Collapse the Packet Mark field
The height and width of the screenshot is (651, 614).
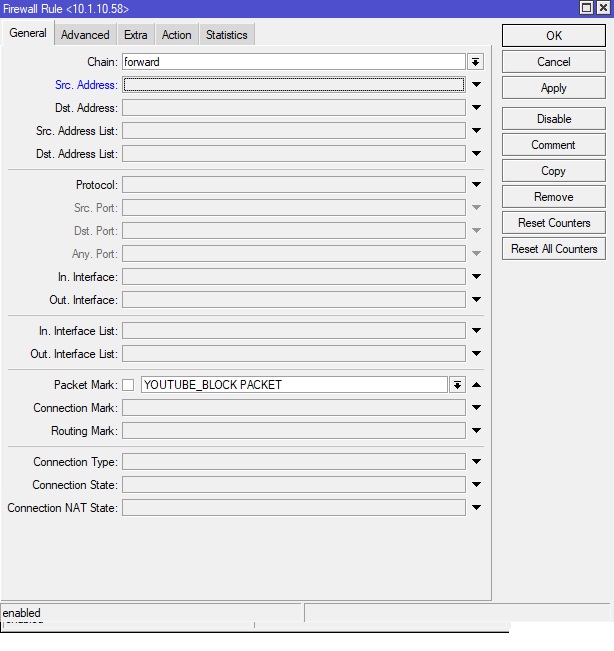coord(477,385)
